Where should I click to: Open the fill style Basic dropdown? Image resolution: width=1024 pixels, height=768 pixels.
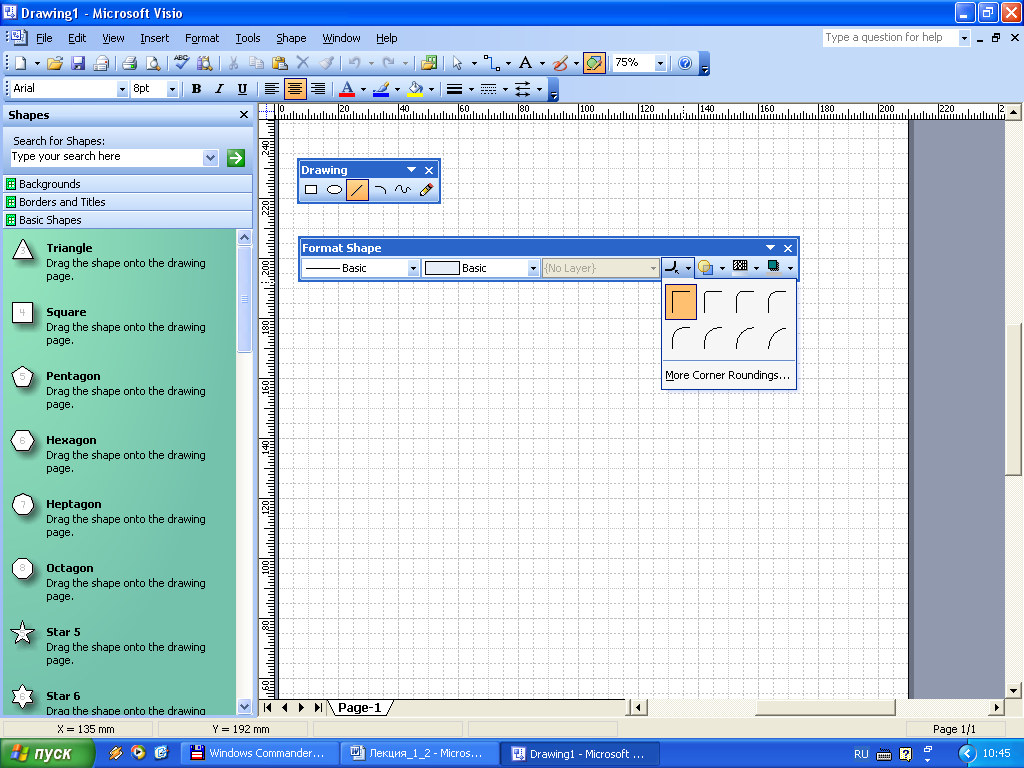(x=533, y=268)
